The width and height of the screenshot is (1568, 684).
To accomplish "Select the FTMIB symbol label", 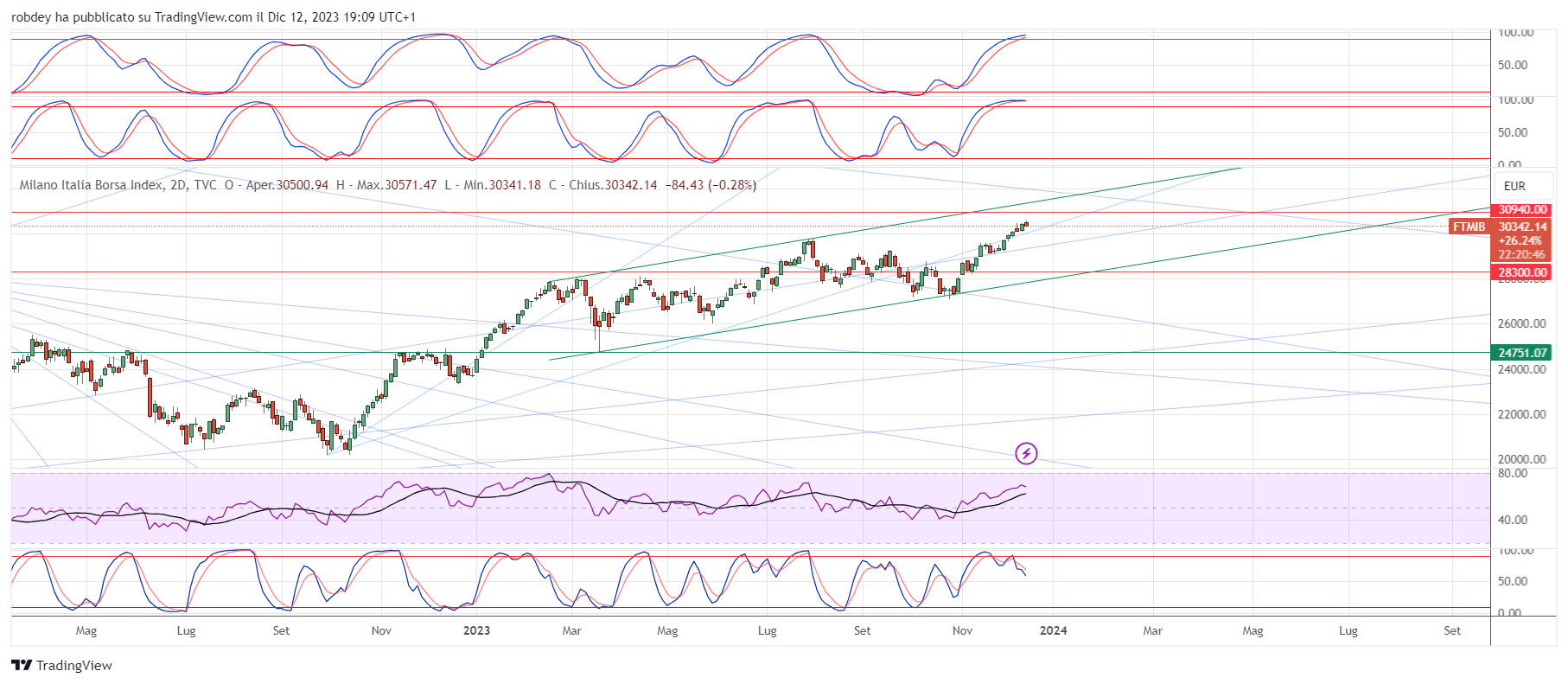I will 1469,227.
